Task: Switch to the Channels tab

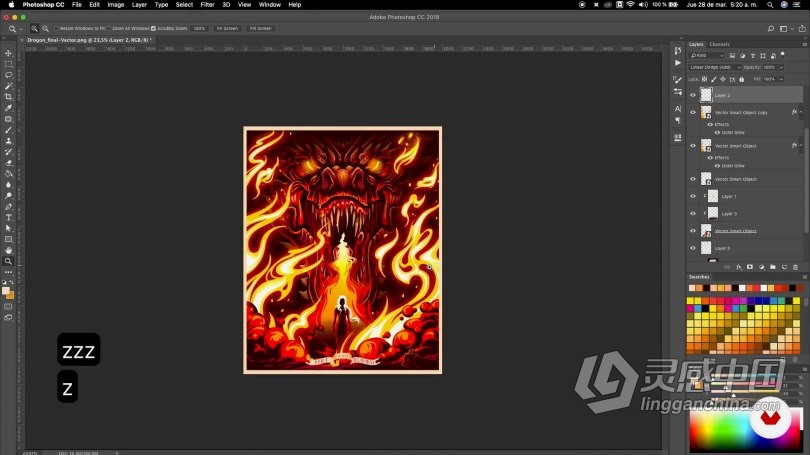Action: click(x=719, y=44)
